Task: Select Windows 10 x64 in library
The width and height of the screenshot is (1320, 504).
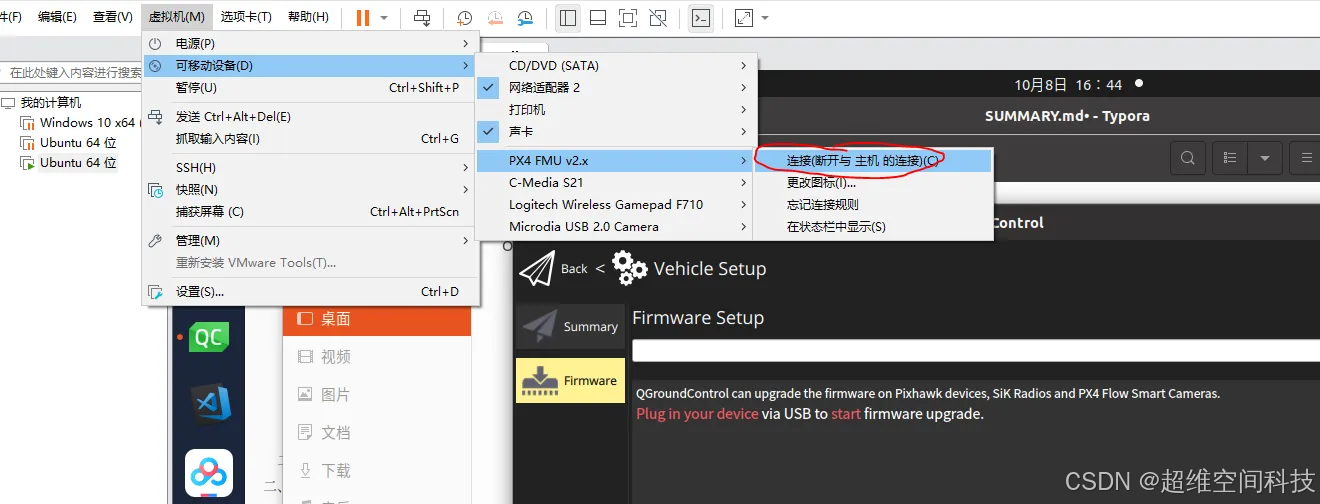Action: click(86, 123)
